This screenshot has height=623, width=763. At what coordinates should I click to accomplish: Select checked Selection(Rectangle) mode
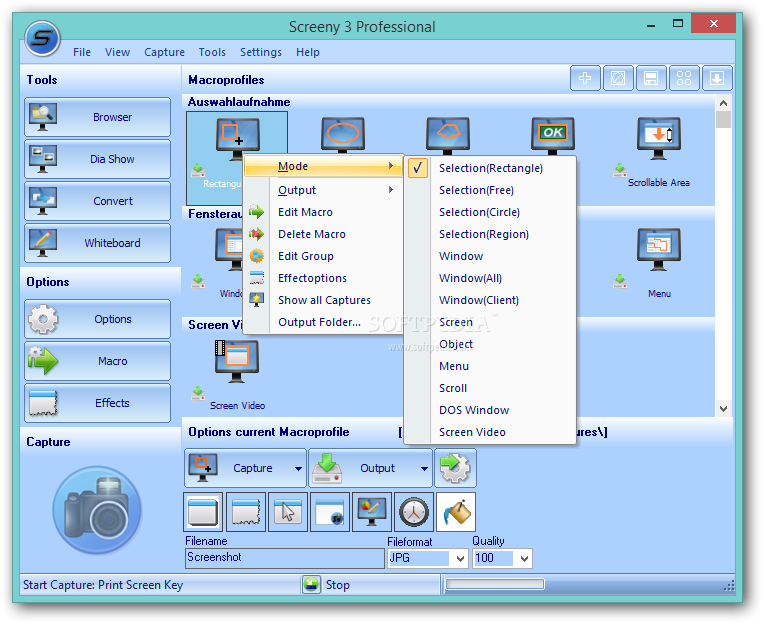[x=490, y=168]
